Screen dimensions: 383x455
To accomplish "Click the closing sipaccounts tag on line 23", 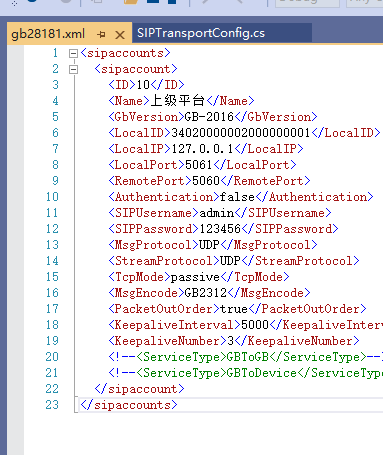I will pos(129,405).
